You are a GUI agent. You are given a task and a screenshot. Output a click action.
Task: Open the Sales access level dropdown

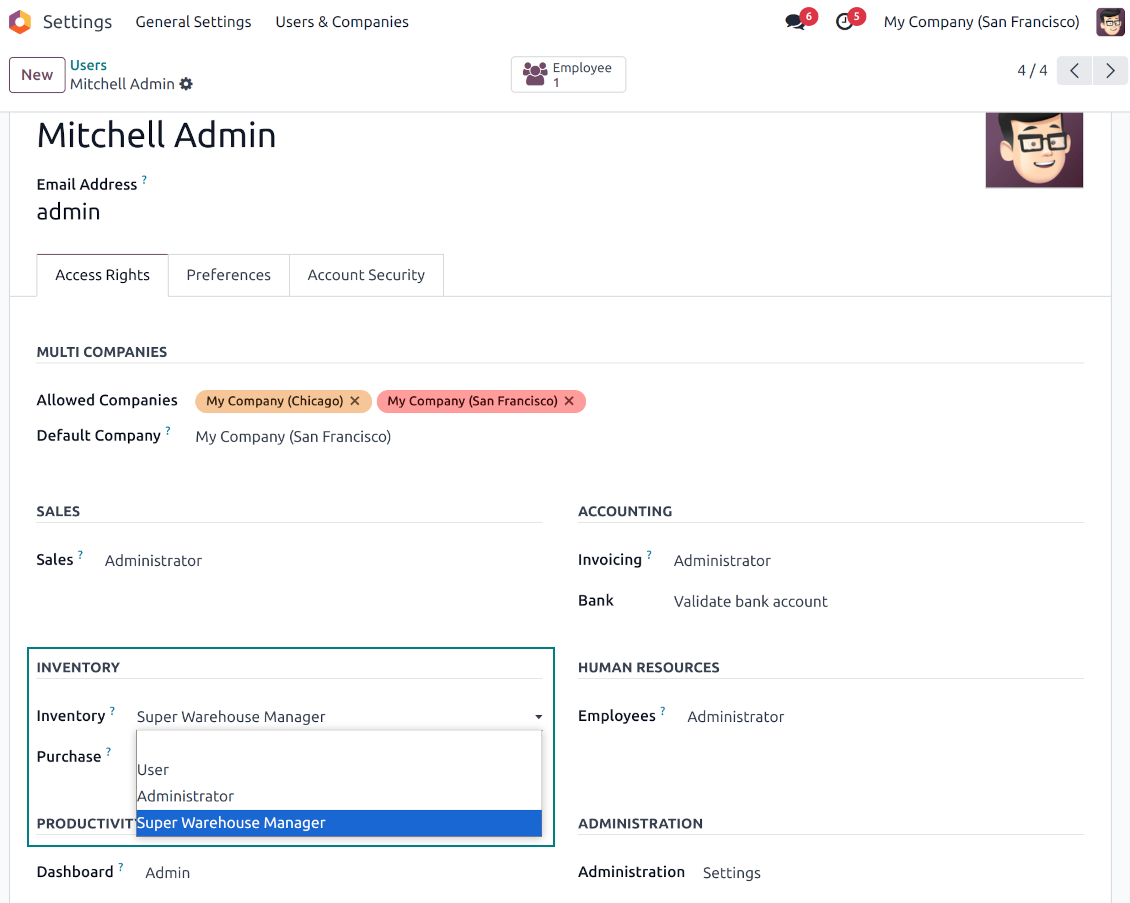(x=153, y=561)
